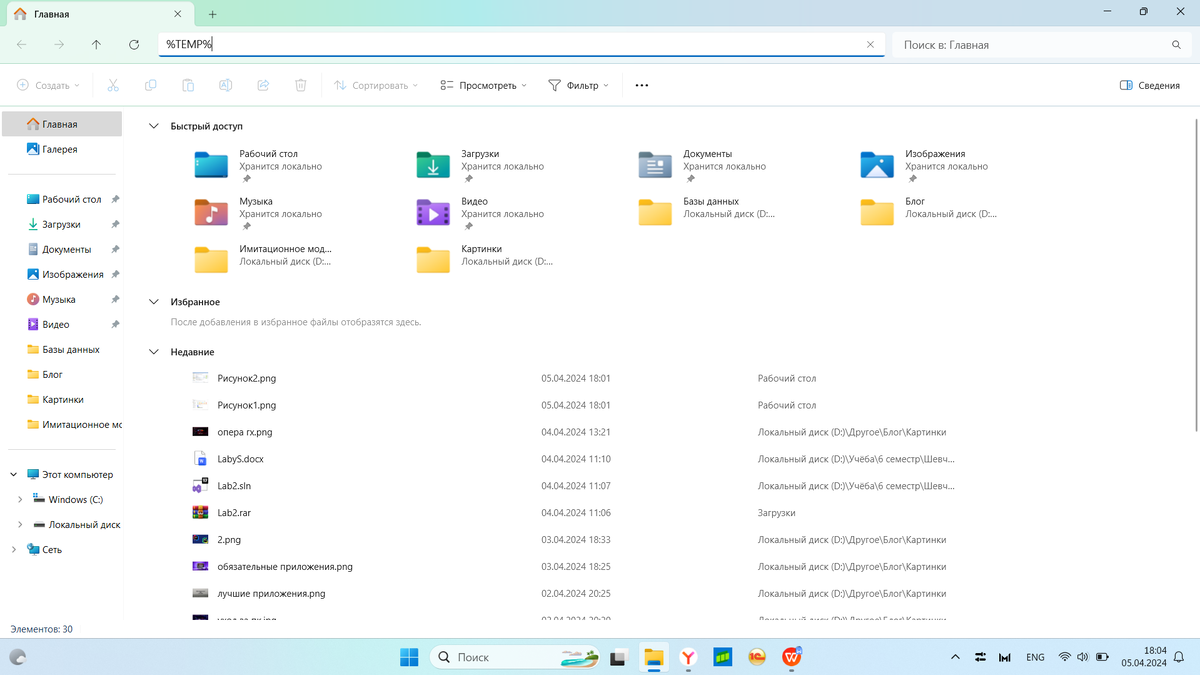
Task: Select Рабочий стол in sidebar
Action: 62,200
